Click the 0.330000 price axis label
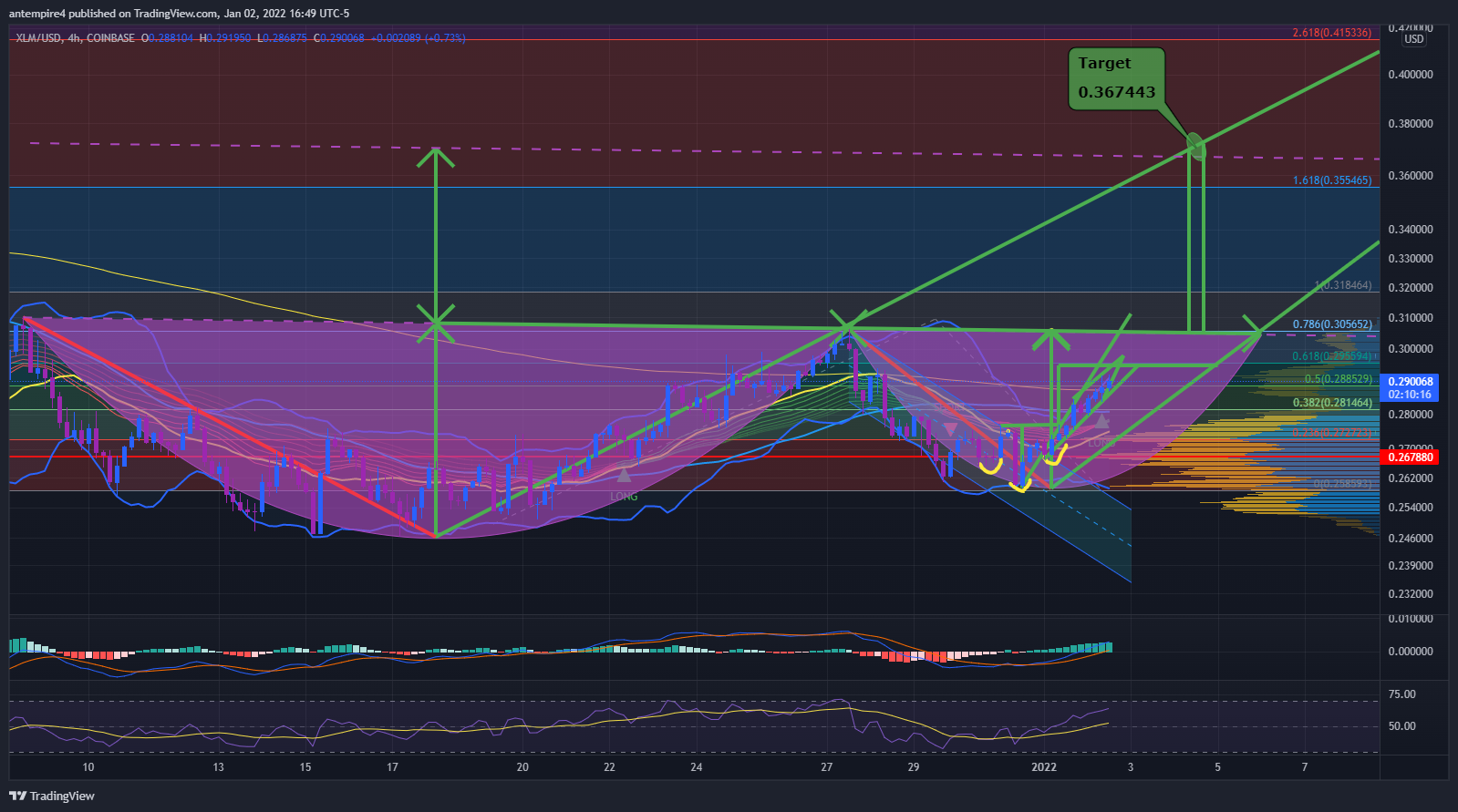1458x812 pixels. [1412, 259]
